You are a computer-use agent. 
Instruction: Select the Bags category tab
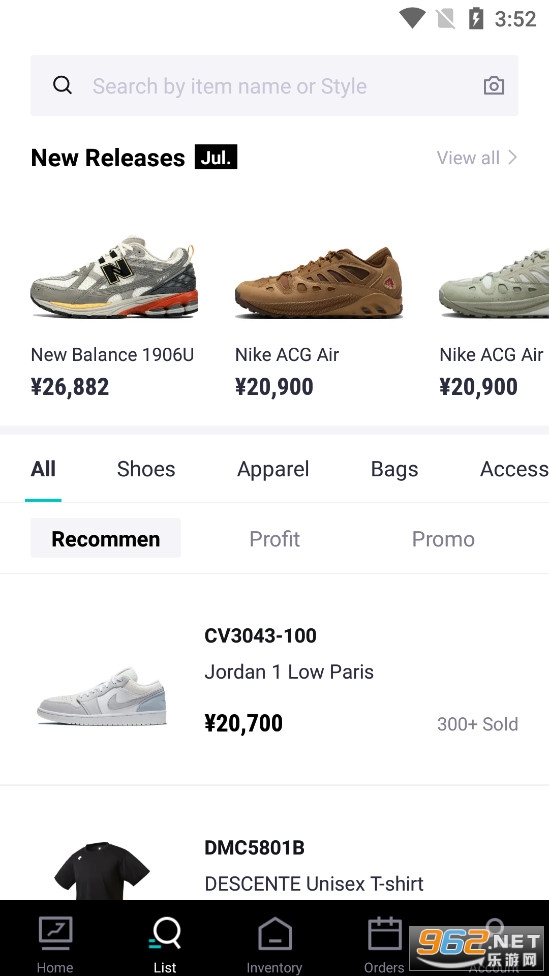(394, 469)
